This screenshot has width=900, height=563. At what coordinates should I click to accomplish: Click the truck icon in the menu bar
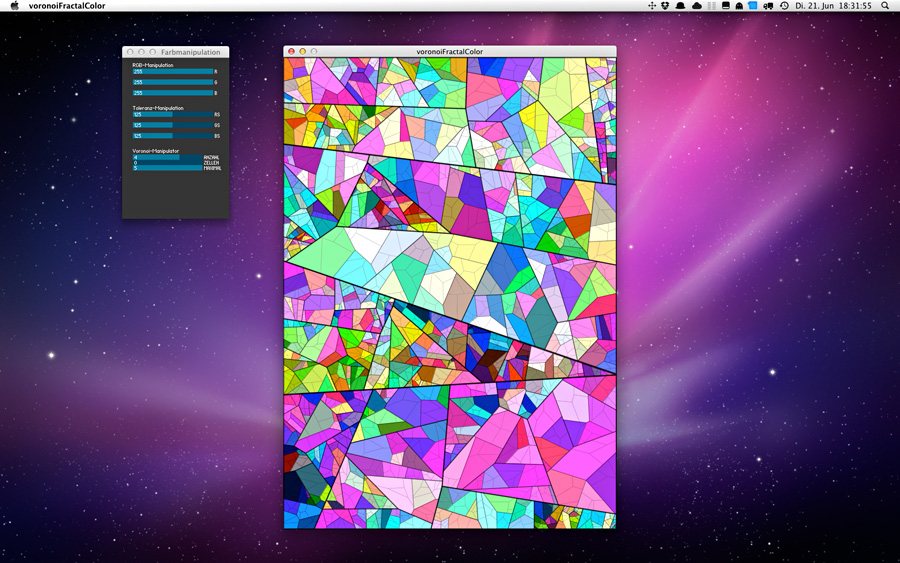(x=767, y=6)
